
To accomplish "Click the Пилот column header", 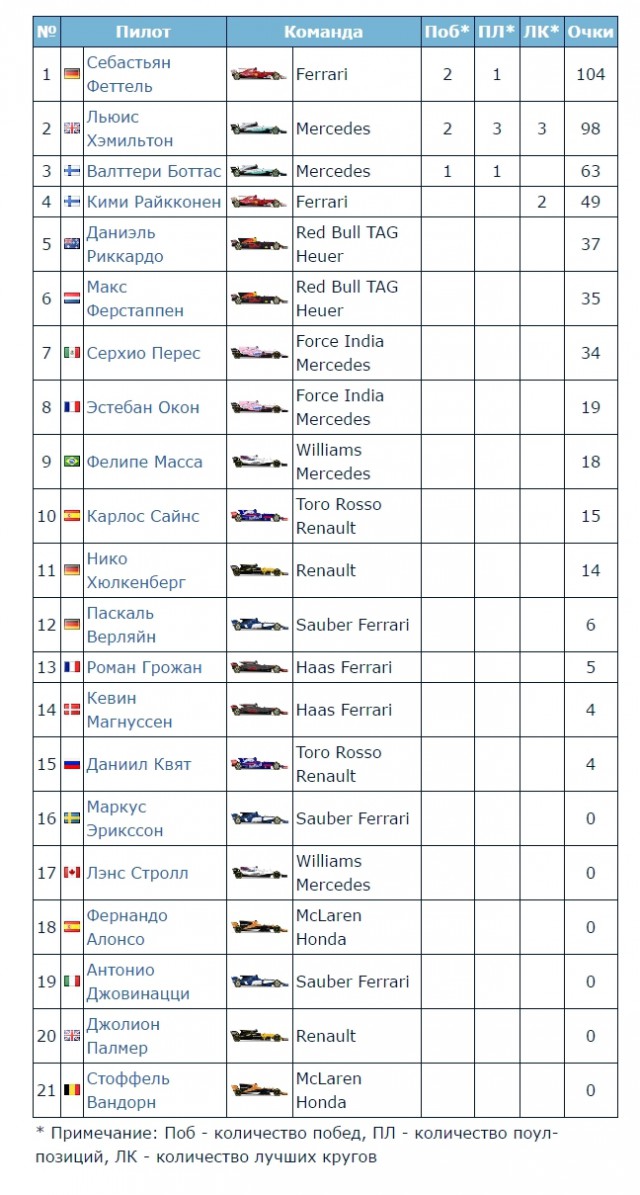I will pos(143,32).
